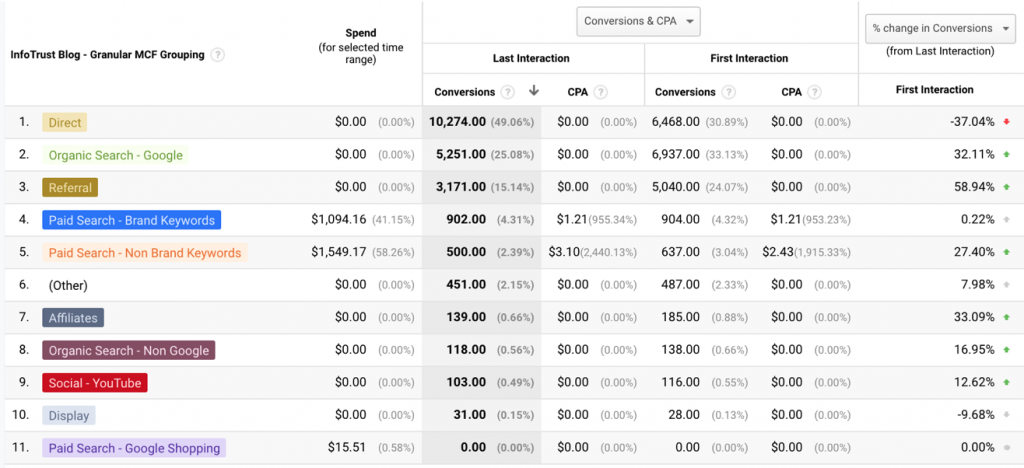Open the Conversions & CPA dropdown
This screenshot has height=468, width=1024.
(x=638, y=21)
